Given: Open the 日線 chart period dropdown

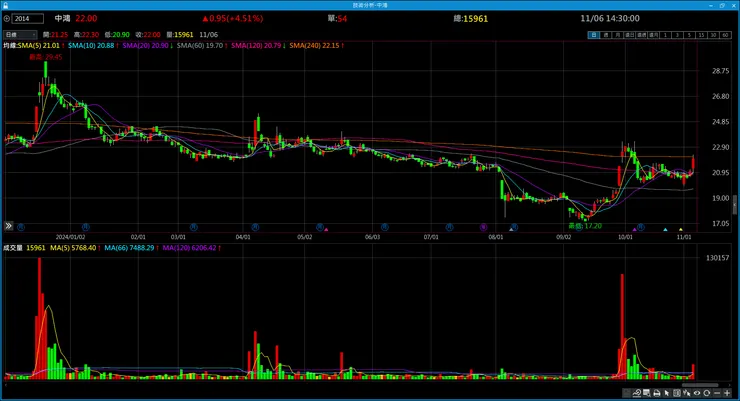Looking at the screenshot, I should point(20,35).
